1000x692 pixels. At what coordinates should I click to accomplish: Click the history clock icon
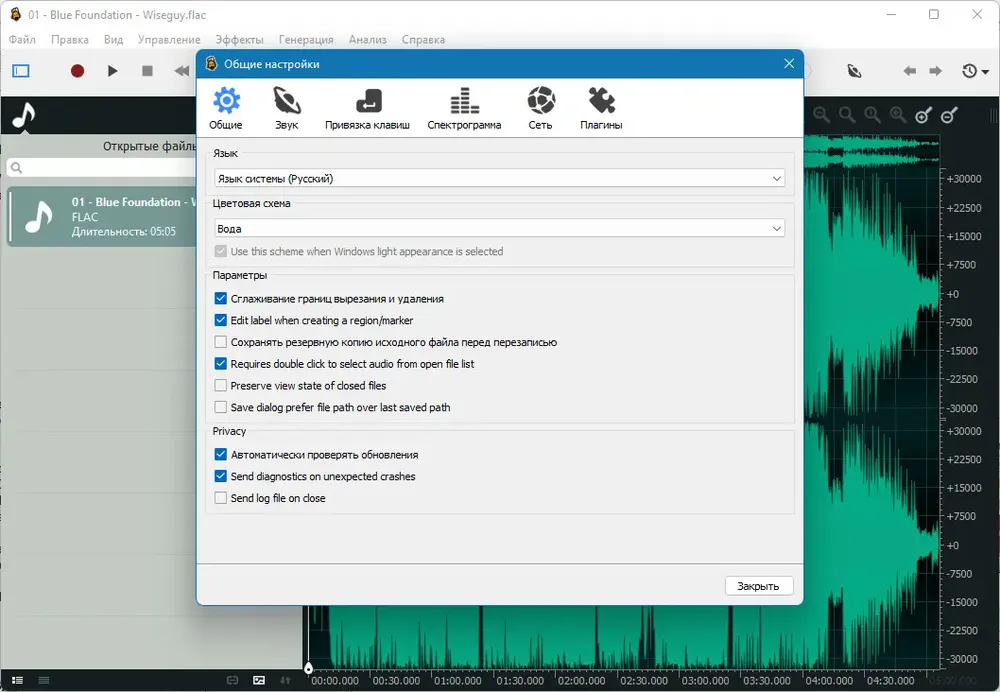point(969,71)
